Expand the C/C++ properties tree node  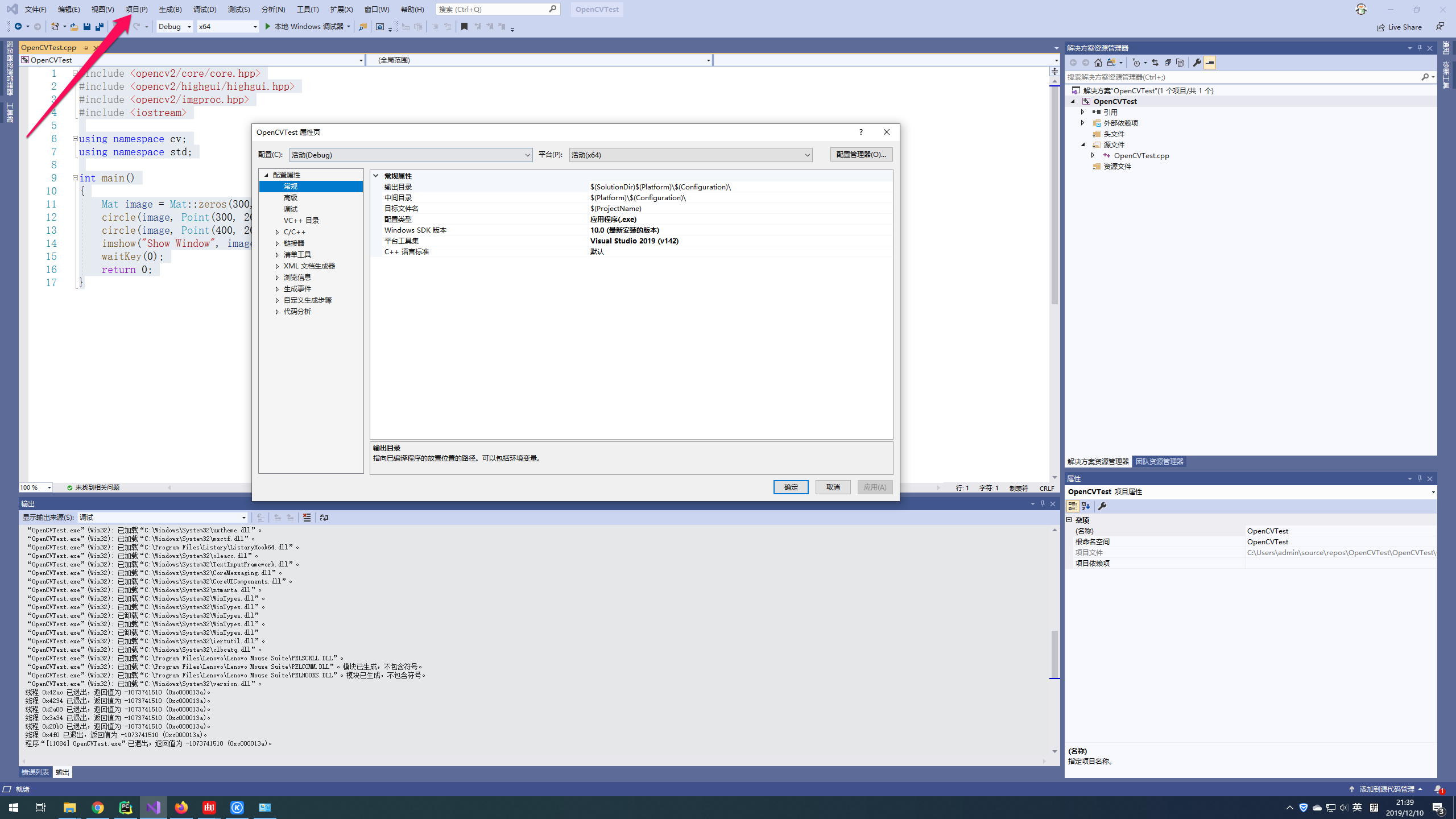tap(278, 231)
